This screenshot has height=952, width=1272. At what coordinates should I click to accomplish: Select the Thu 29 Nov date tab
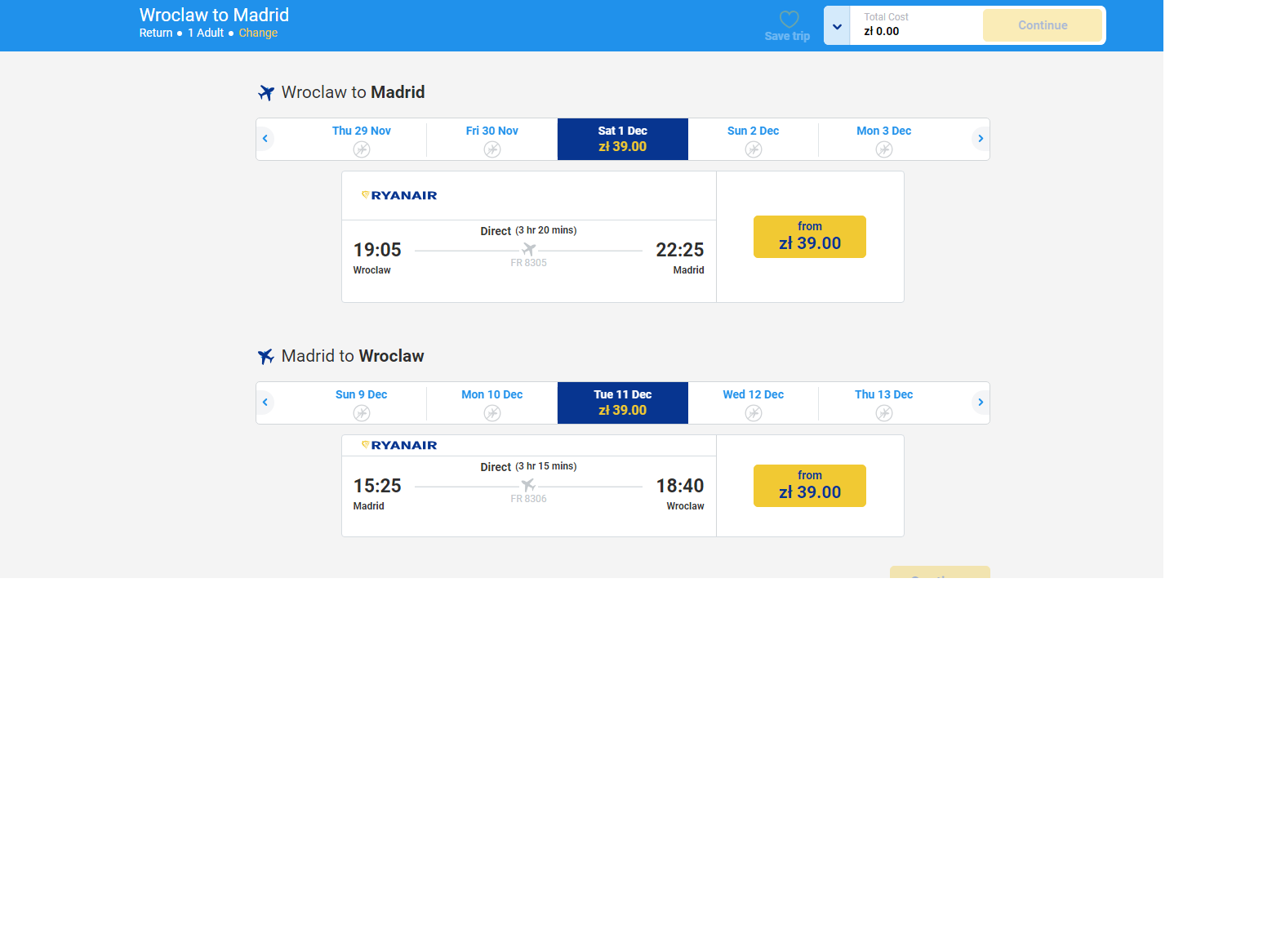pos(362,140)
